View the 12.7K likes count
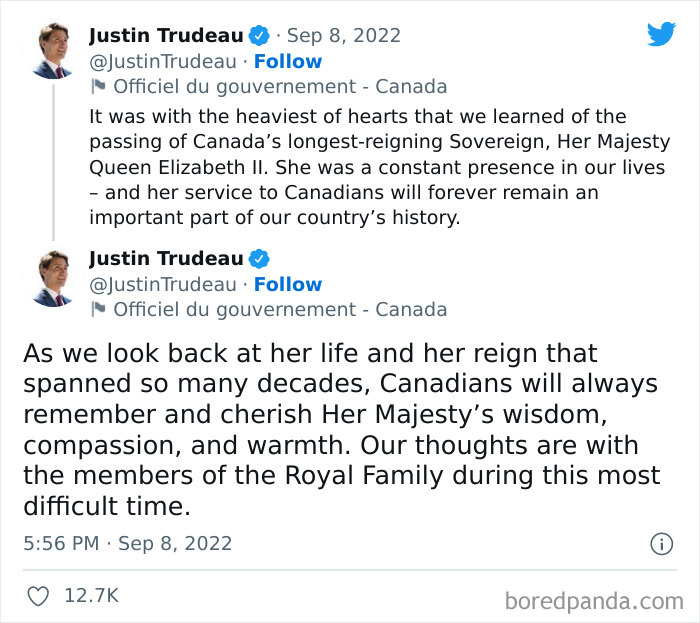The height and width of the screenshot is (623, 700). tap(91, 596)
